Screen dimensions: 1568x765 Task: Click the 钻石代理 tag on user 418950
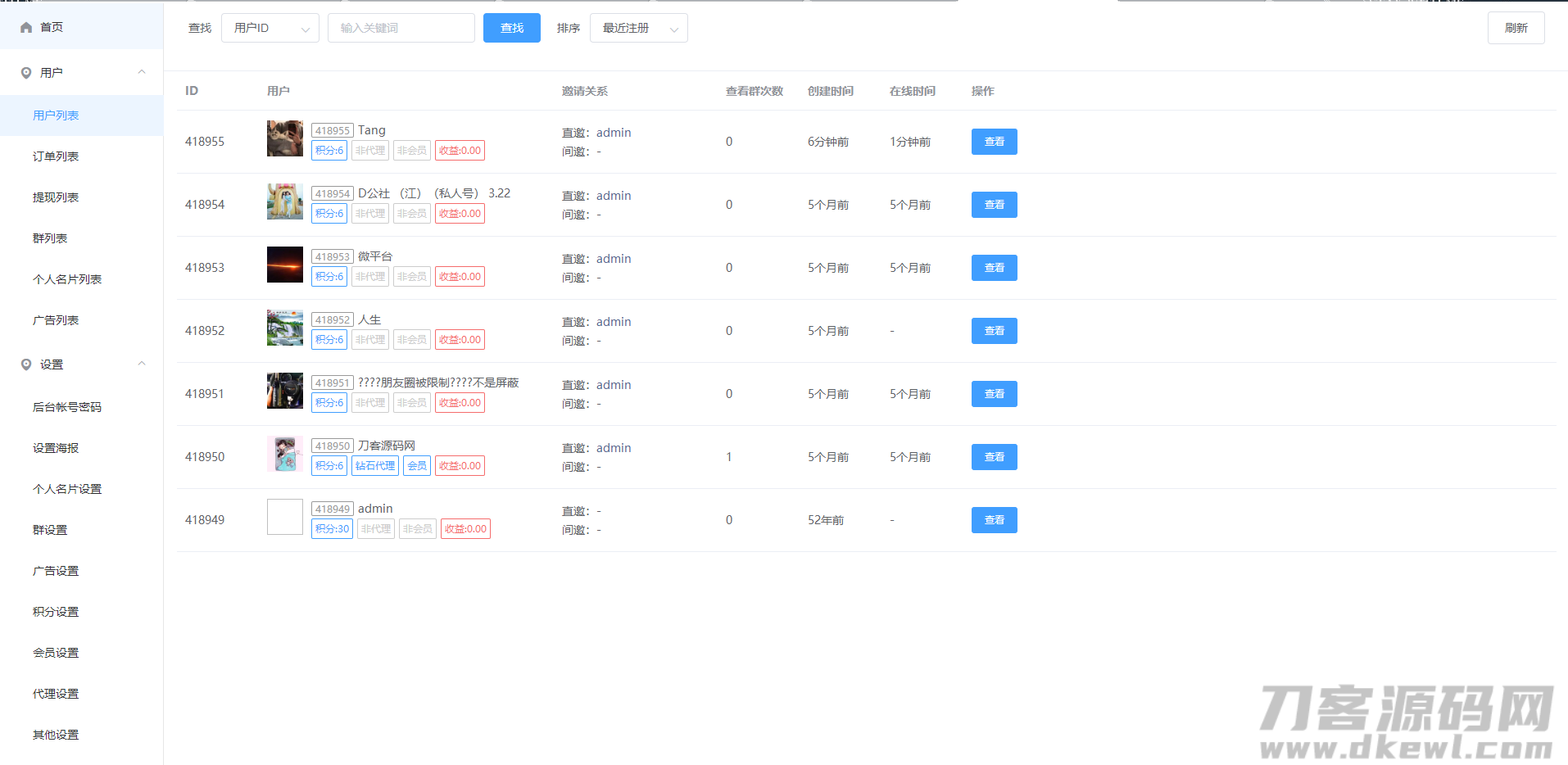(x=375, y=466)
